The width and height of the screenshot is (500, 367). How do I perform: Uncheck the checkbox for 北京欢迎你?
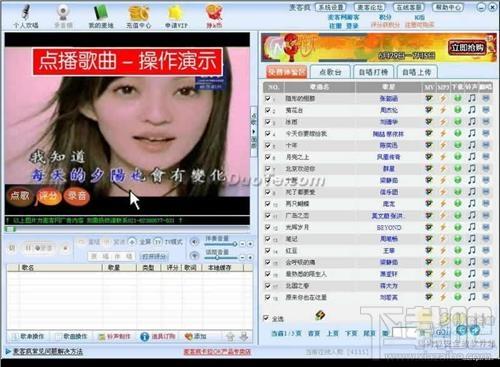(x=267, y=169)
